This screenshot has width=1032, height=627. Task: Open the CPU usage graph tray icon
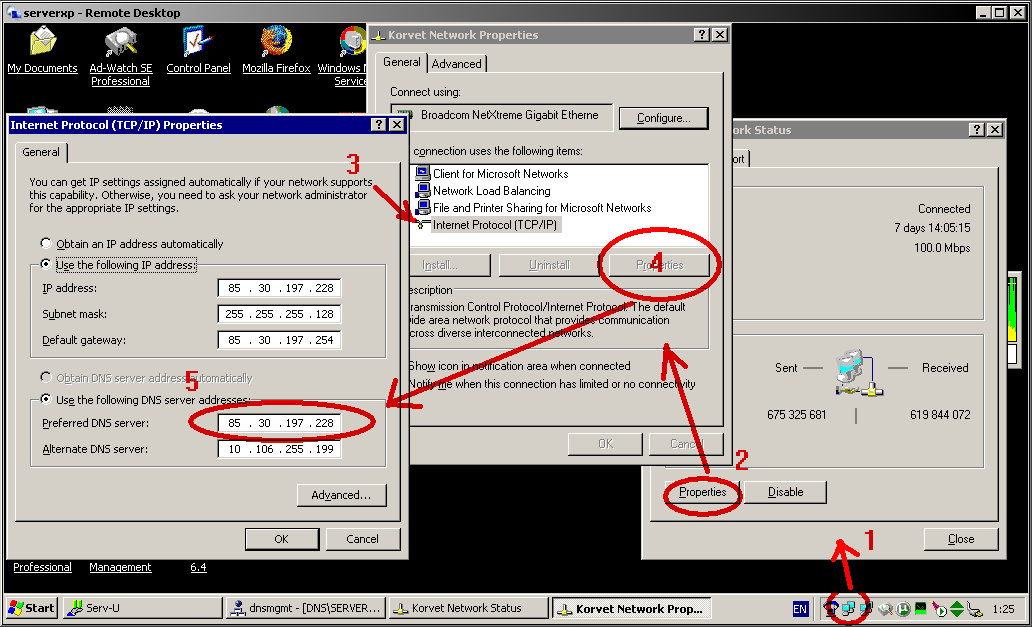coord(921,609)
